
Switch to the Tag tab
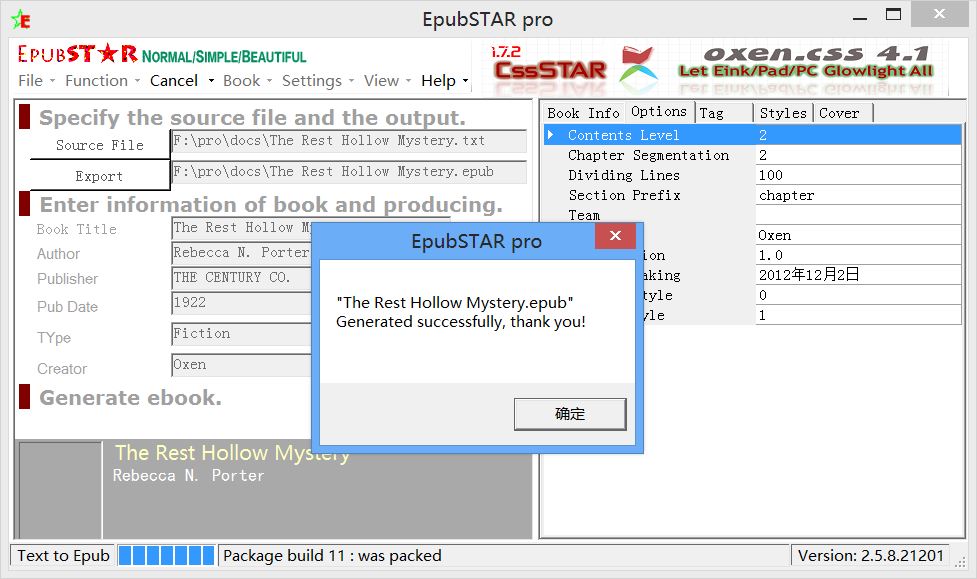724,113
